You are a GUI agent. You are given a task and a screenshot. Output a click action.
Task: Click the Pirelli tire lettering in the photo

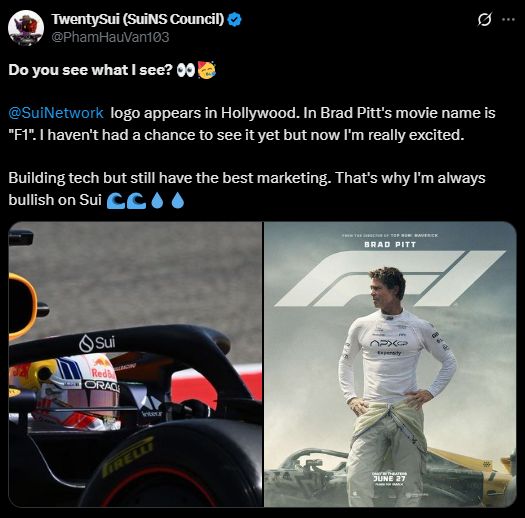pos(127,457)
